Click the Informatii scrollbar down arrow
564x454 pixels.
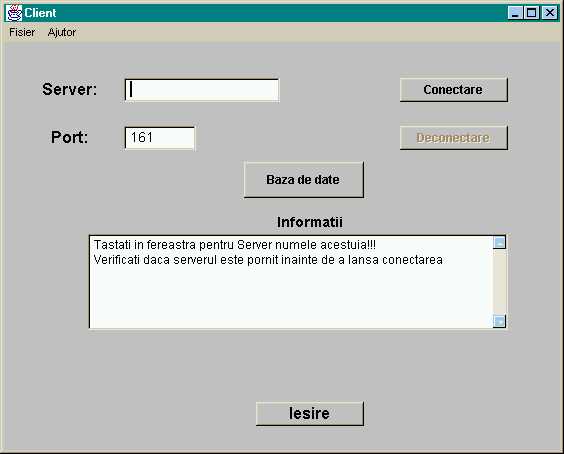click(499, 321)
